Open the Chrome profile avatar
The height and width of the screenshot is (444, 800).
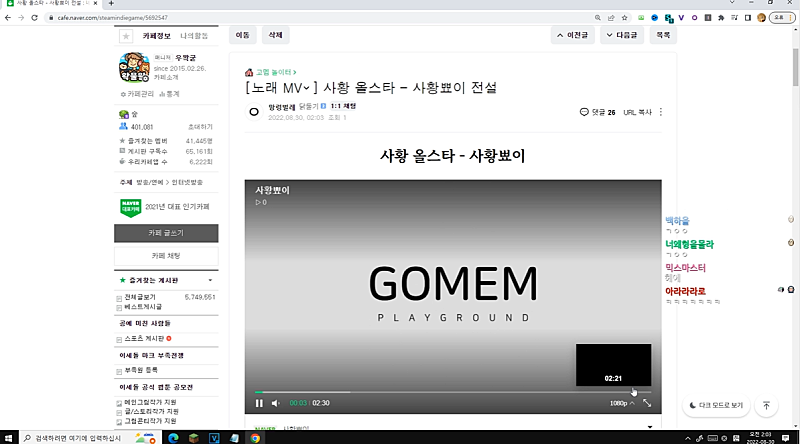[761, 17]
